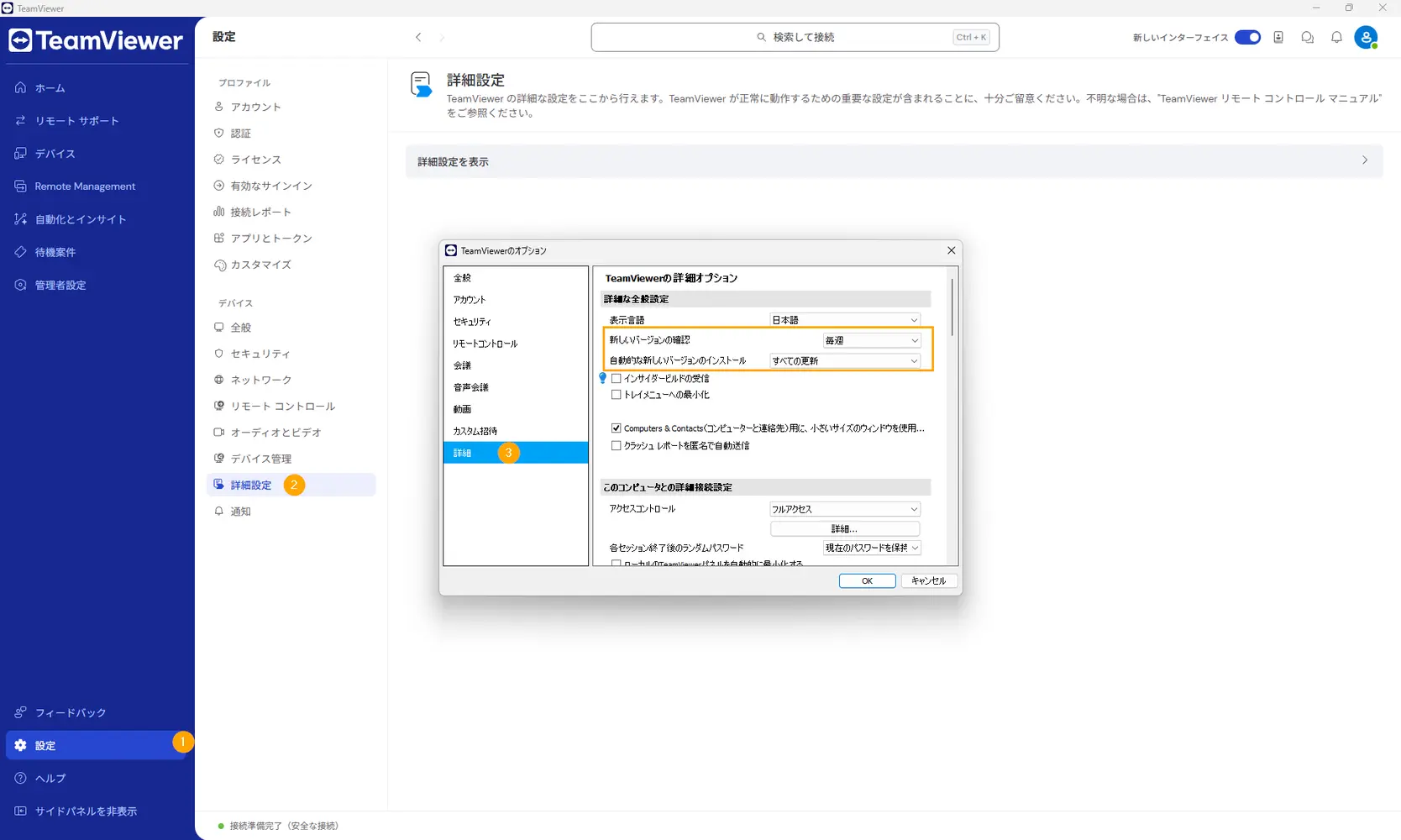Open the 管理者設定 sidebar icon
The width and height of the screenshot is (1401, 840).
pyautogui.click(x=20, y=285)
